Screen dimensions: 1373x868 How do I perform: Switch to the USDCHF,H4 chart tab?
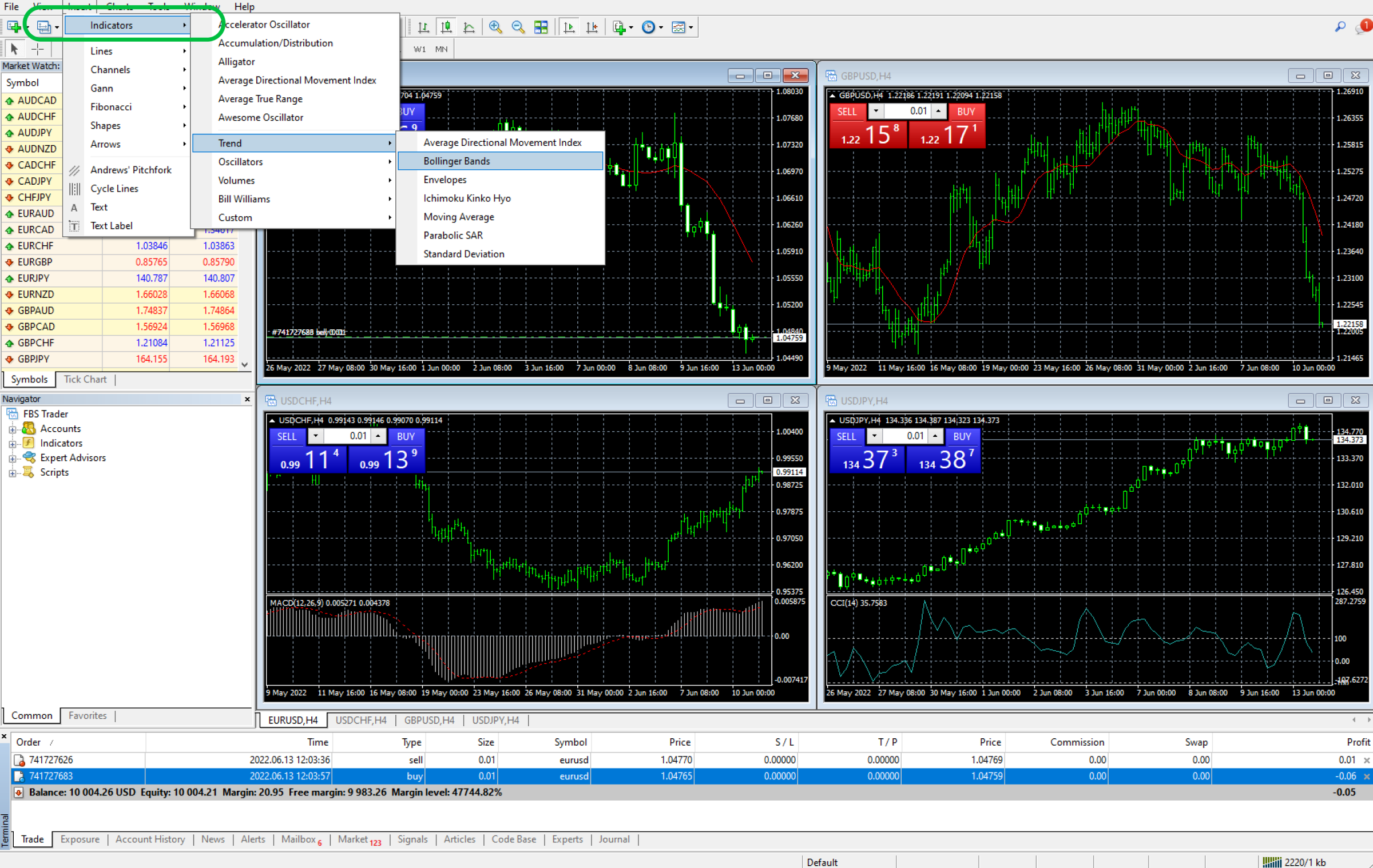[361, 720]
